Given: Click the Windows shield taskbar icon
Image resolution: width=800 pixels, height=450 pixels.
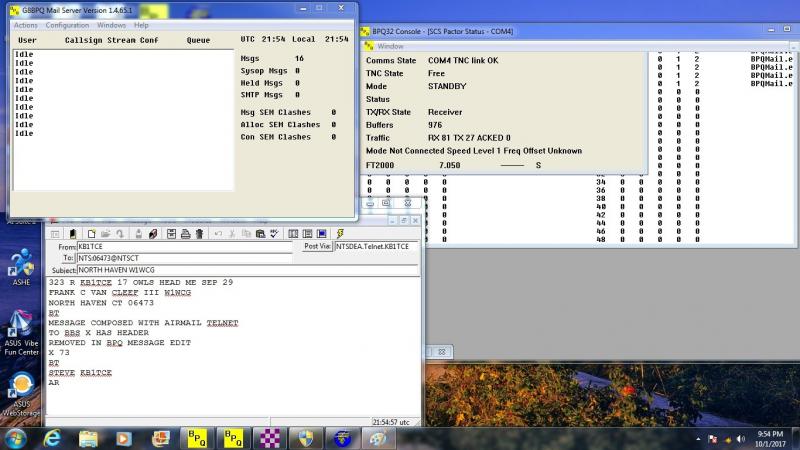Looking at the screenshot, I should (306, 439).
